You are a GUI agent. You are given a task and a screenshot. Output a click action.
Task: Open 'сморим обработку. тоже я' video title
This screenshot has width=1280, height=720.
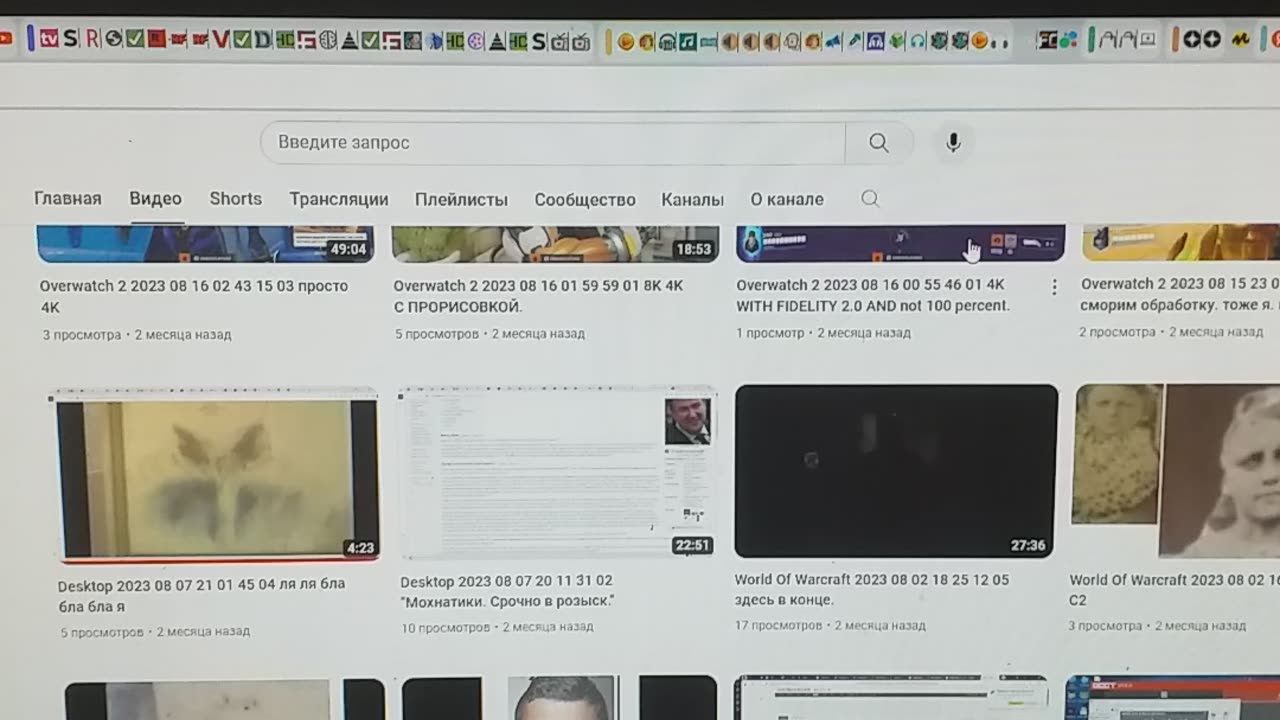click(1180, 294)
